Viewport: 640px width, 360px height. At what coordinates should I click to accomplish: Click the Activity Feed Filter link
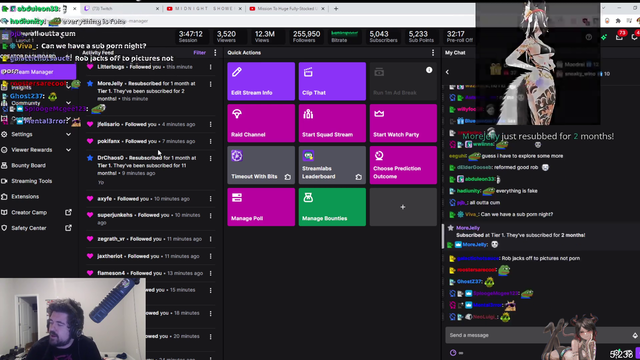(x=199, y=53)
